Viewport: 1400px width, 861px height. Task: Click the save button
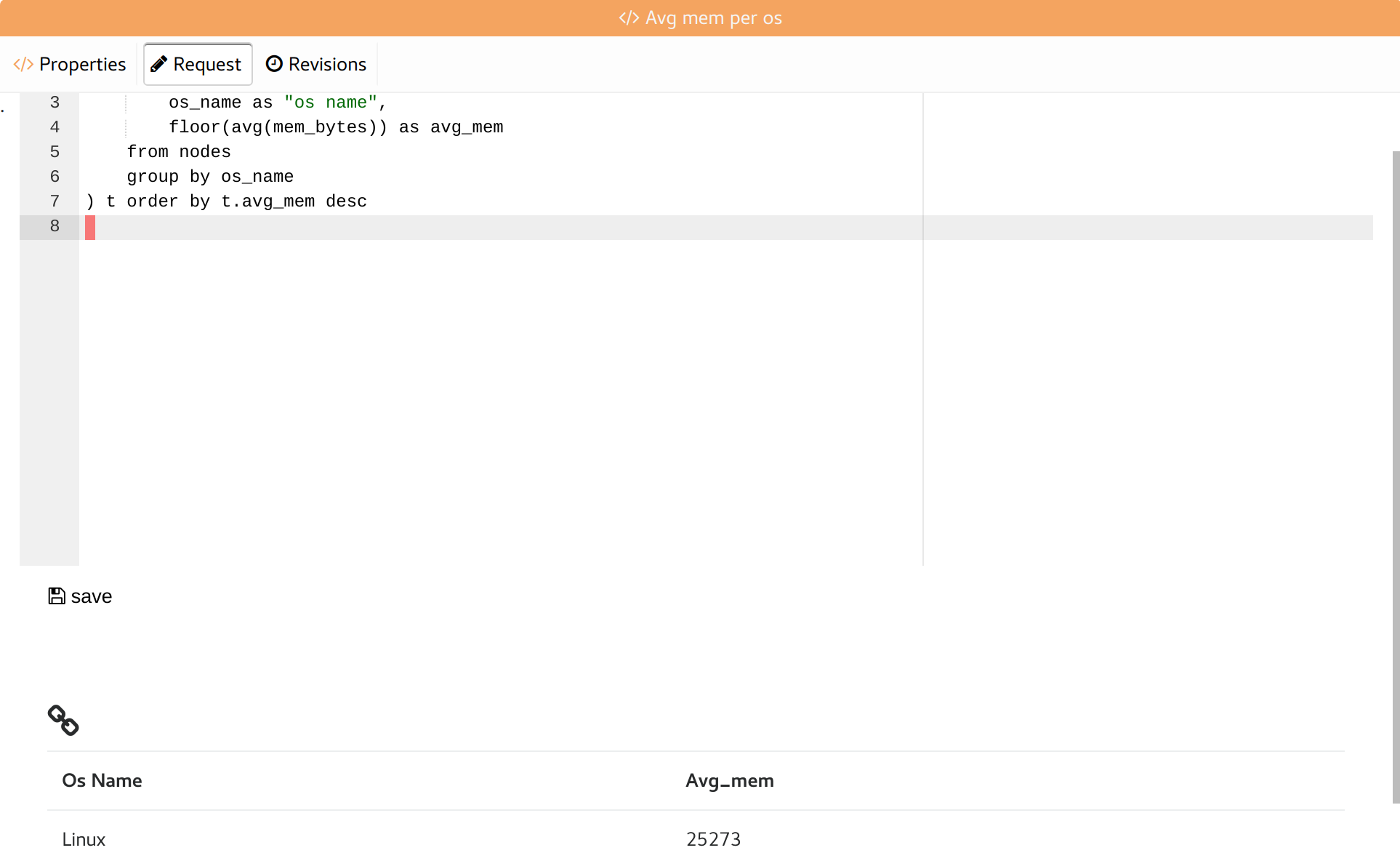coord(80,596)
